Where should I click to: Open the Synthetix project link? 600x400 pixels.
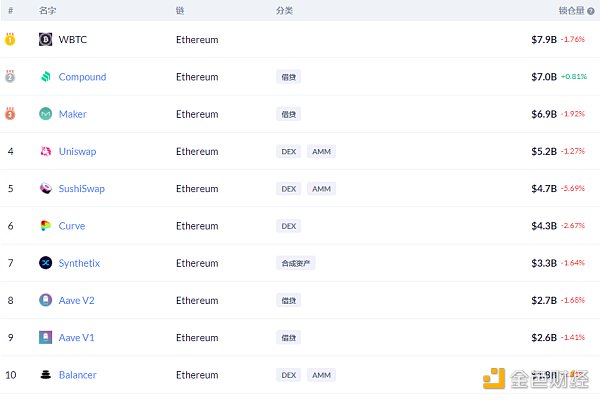pos(79,263)
